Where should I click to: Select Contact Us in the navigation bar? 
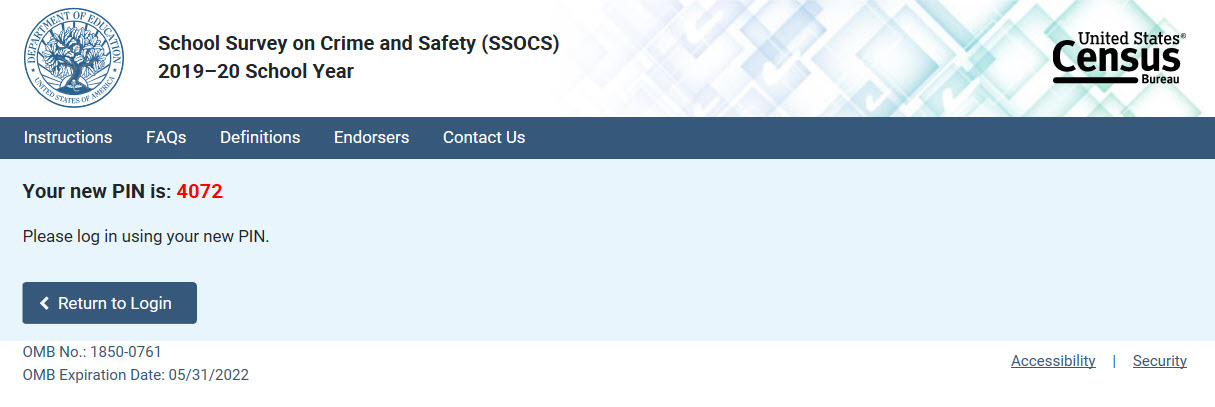click(x=484, y=137)
